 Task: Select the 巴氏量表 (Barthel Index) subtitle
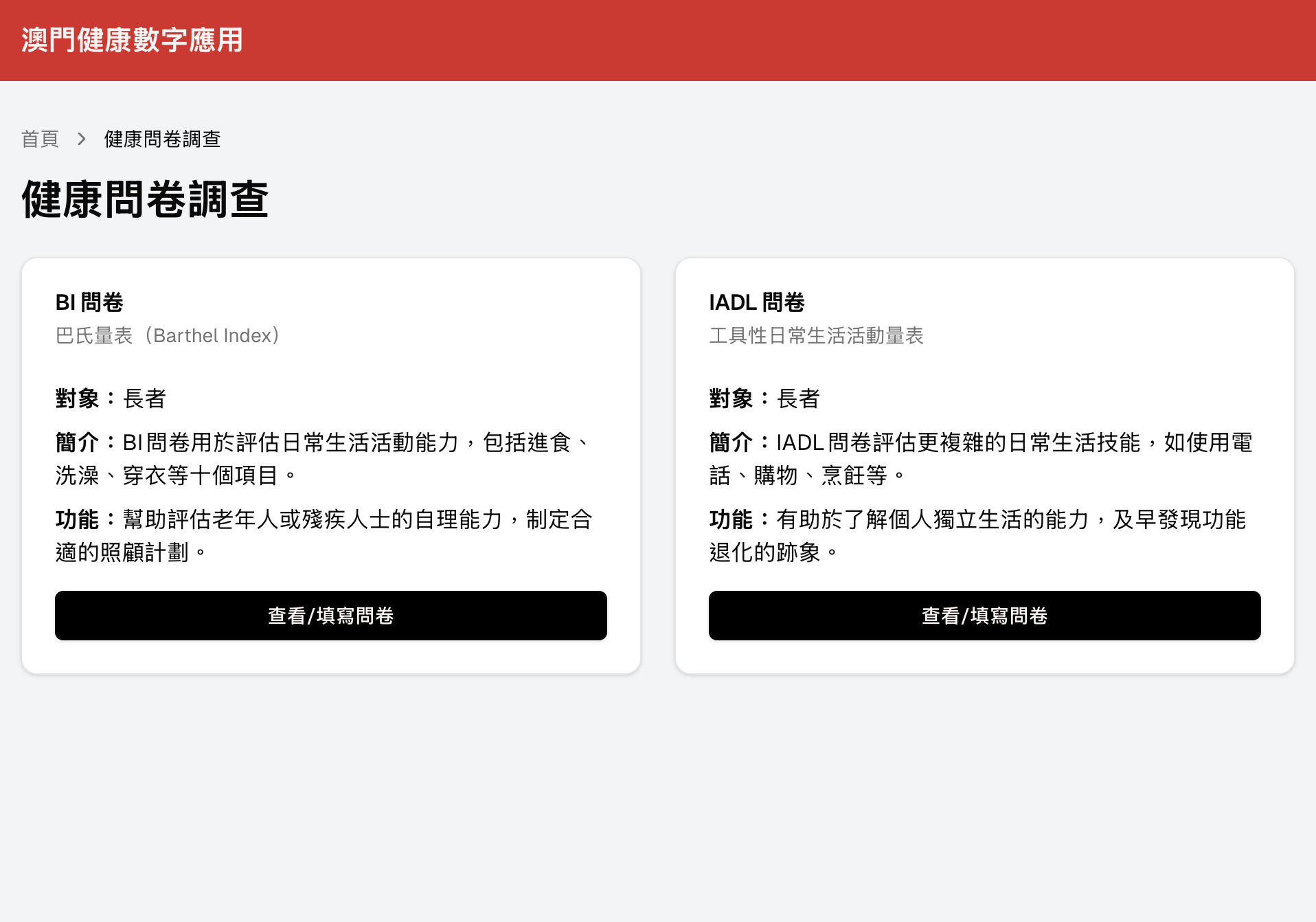168,335
